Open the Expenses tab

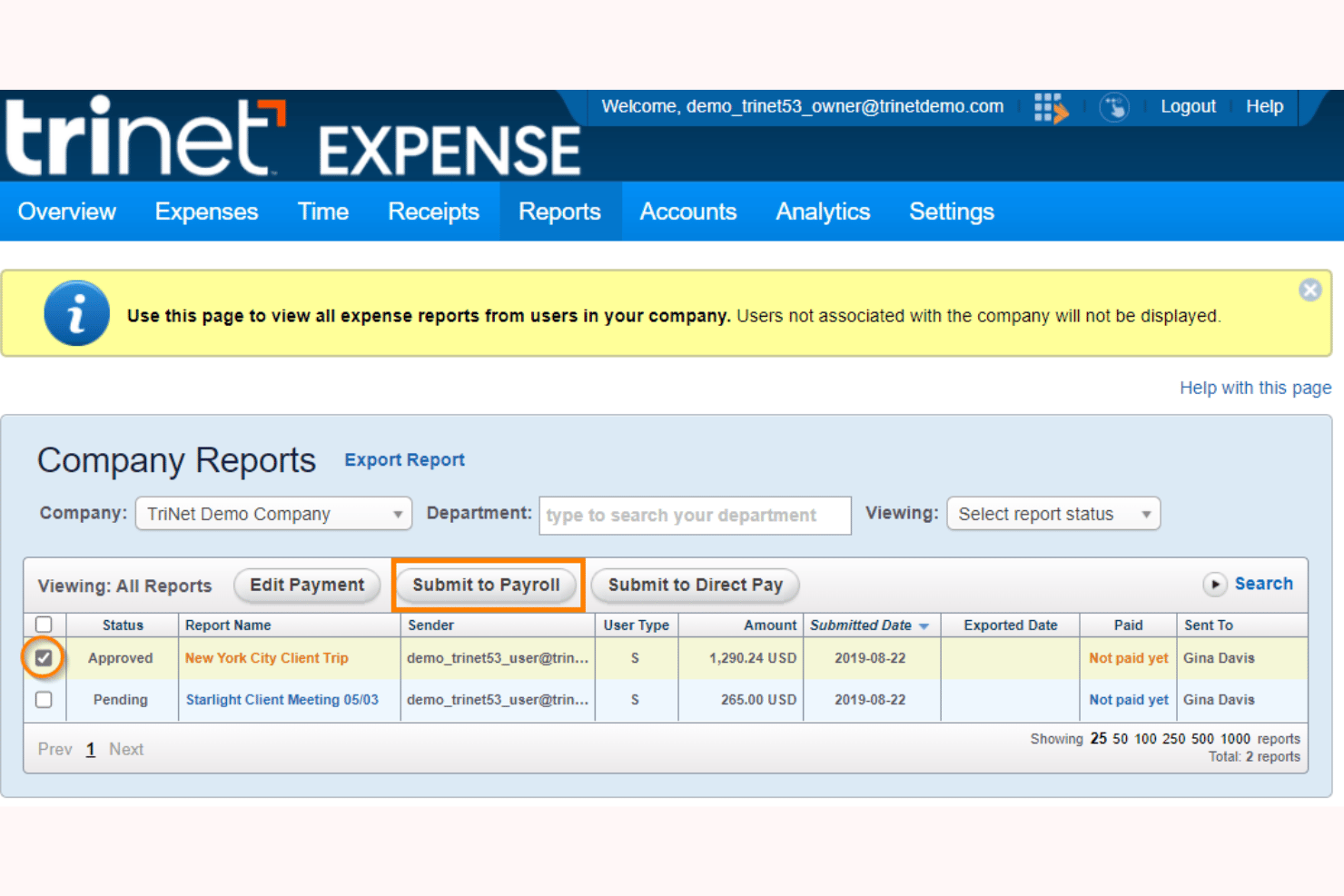206,212
